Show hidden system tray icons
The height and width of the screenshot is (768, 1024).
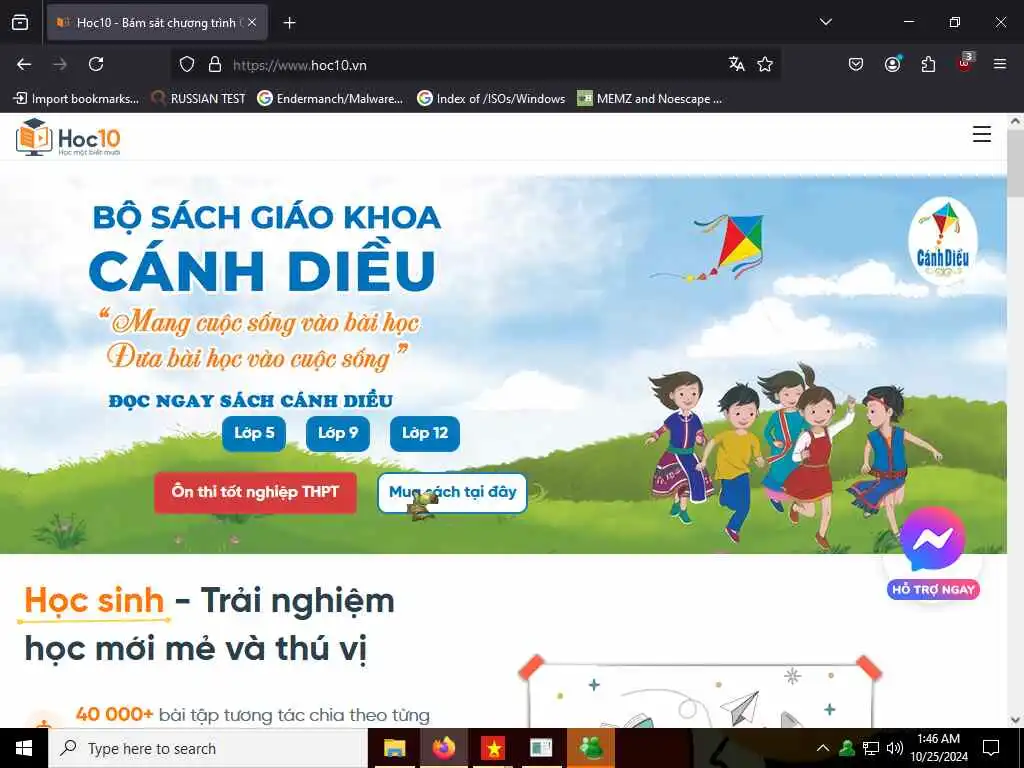823,748
